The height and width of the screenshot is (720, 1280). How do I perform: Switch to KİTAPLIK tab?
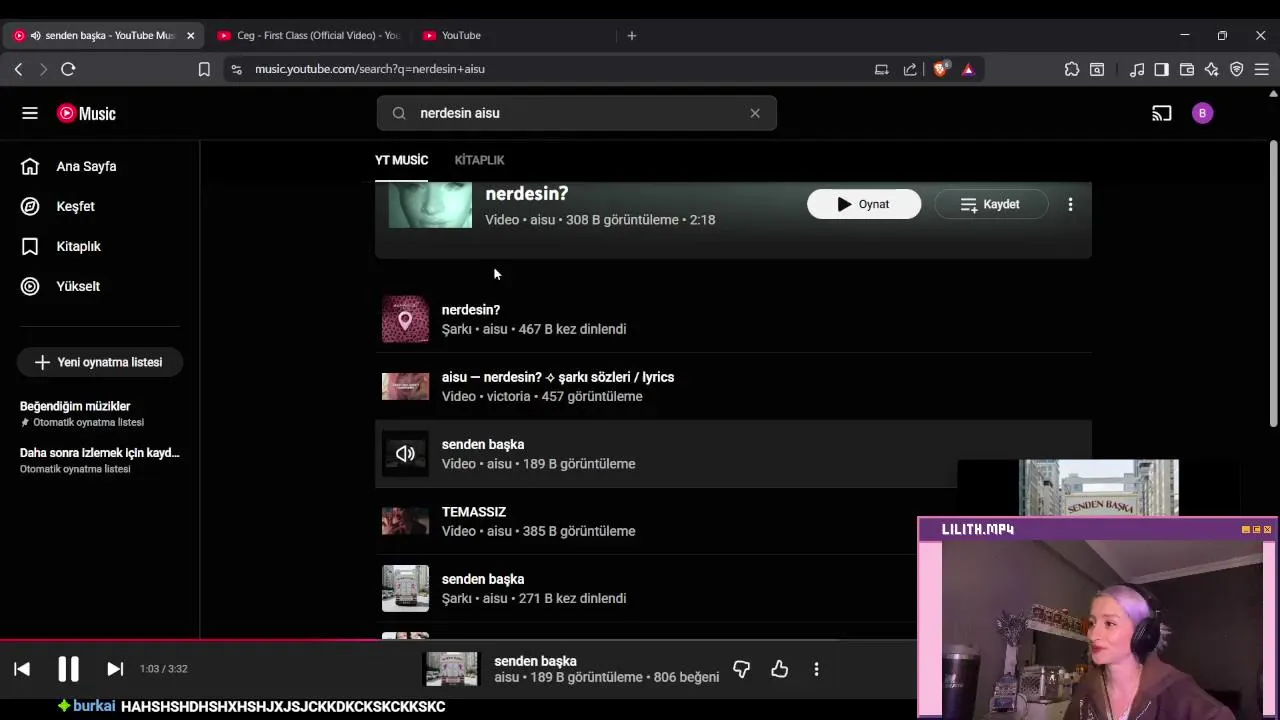point(479,160)
